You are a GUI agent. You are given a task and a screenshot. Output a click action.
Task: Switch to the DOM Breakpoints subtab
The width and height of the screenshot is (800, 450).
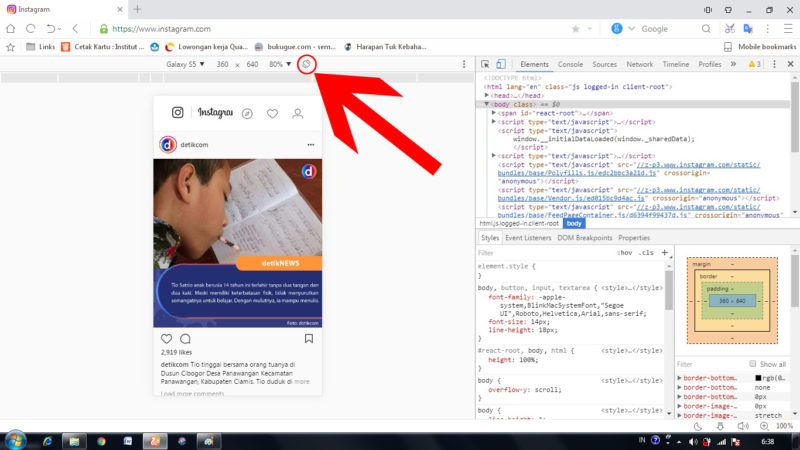click(x=585, y=238)
